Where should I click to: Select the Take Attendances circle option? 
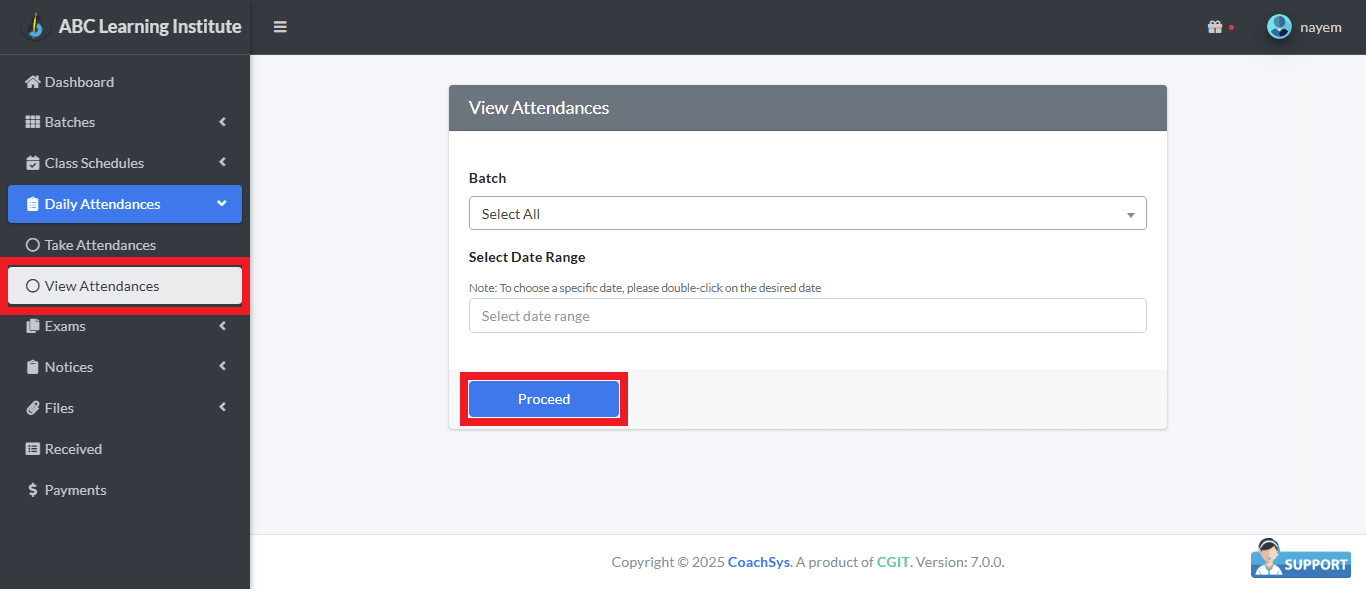(x=33, y=245)
